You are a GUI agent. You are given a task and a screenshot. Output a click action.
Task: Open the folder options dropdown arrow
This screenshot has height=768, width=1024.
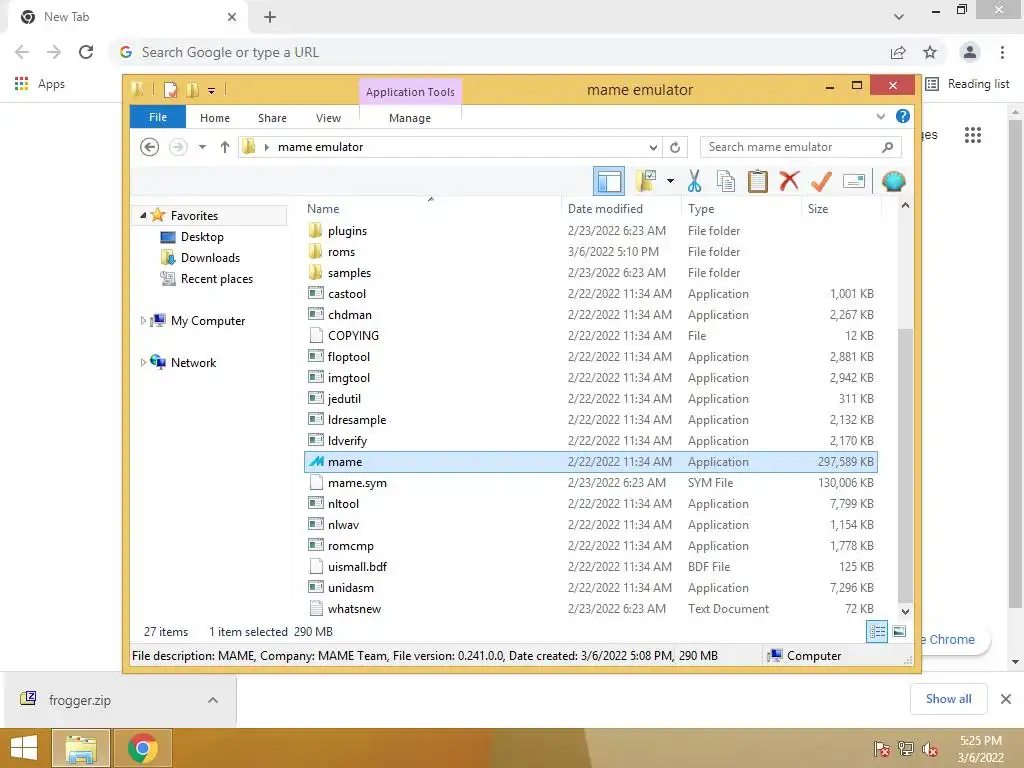pyautogui.click(x=670, y=181)
